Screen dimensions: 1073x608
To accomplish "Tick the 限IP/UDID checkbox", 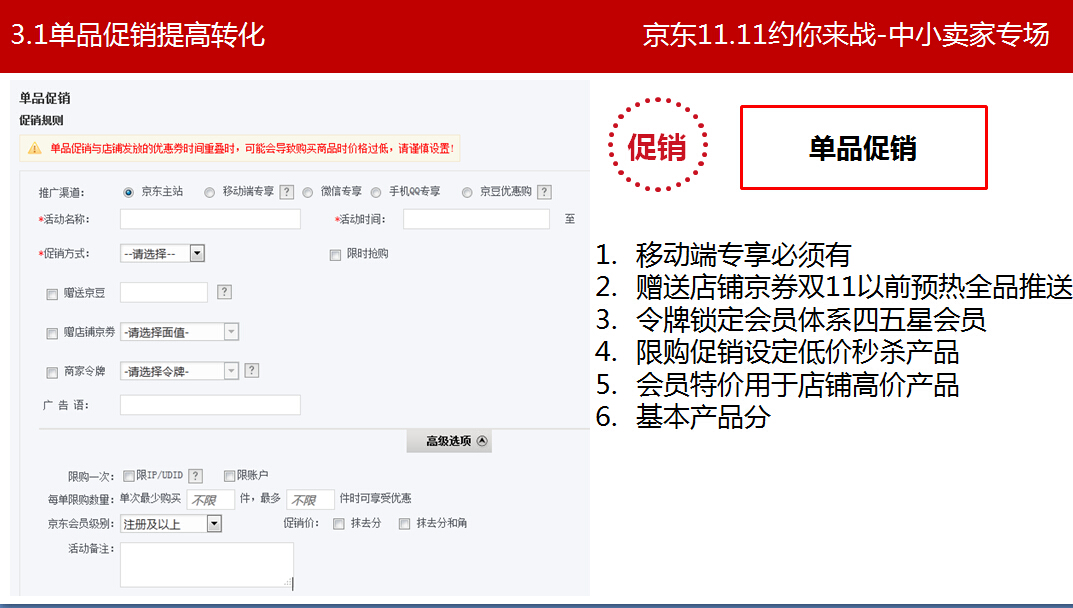I will [x=129, y=476].
